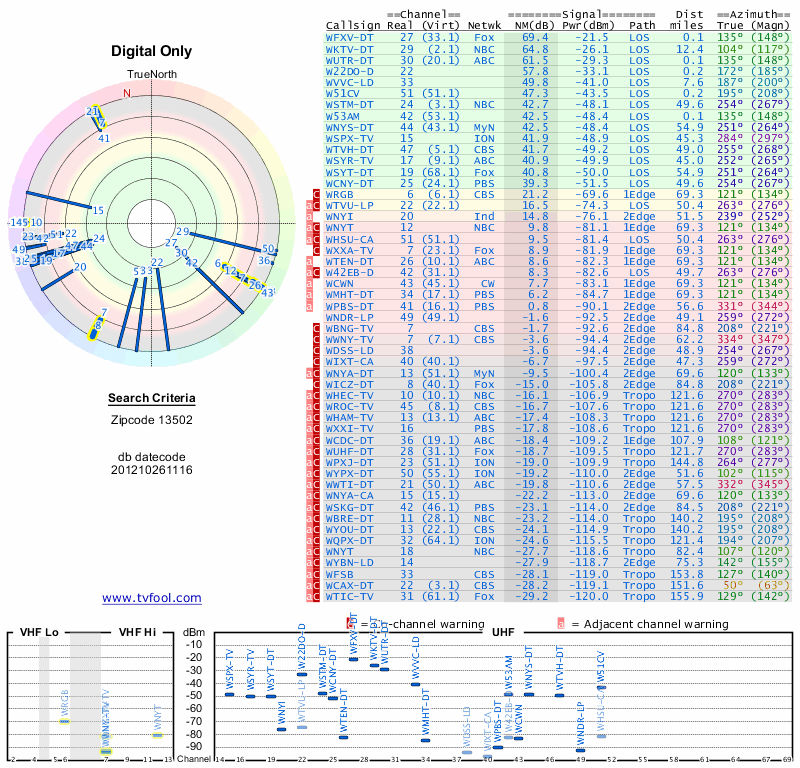The image size is (800, 768).
Task: Click the WTVU-LP callsign in the table
Action: [x=349, y=206]
